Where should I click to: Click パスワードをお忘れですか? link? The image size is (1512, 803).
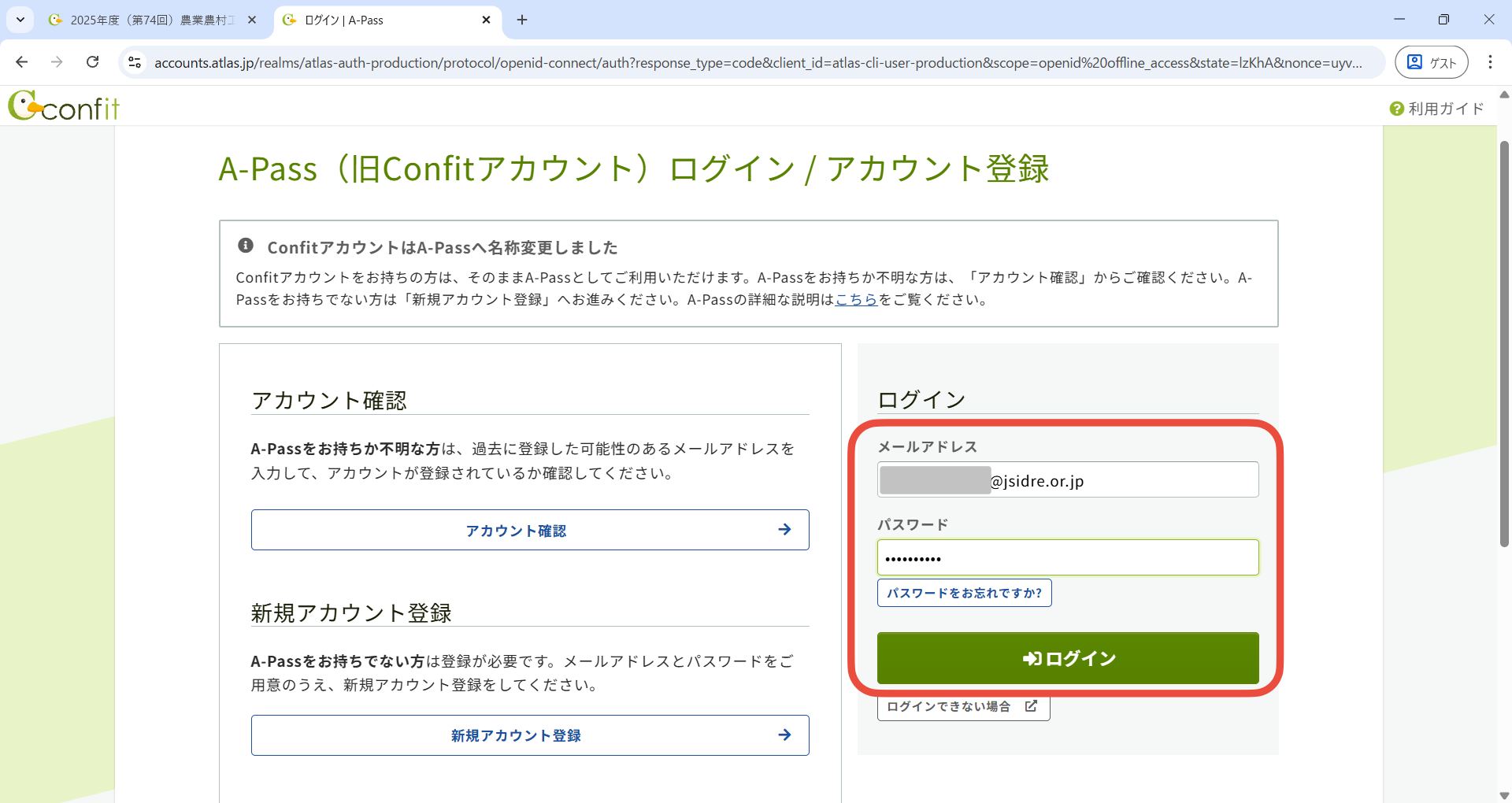point(964,593)
